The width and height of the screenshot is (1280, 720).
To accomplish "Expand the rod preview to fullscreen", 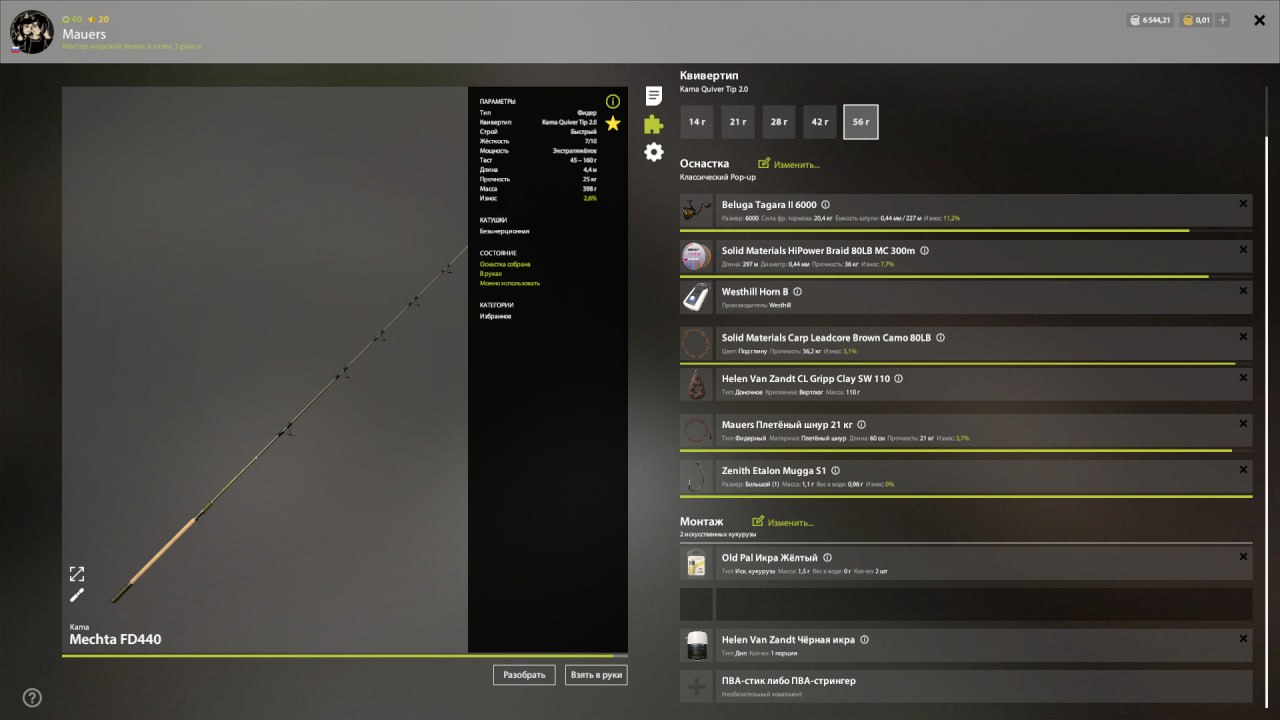I will (77, 573).
